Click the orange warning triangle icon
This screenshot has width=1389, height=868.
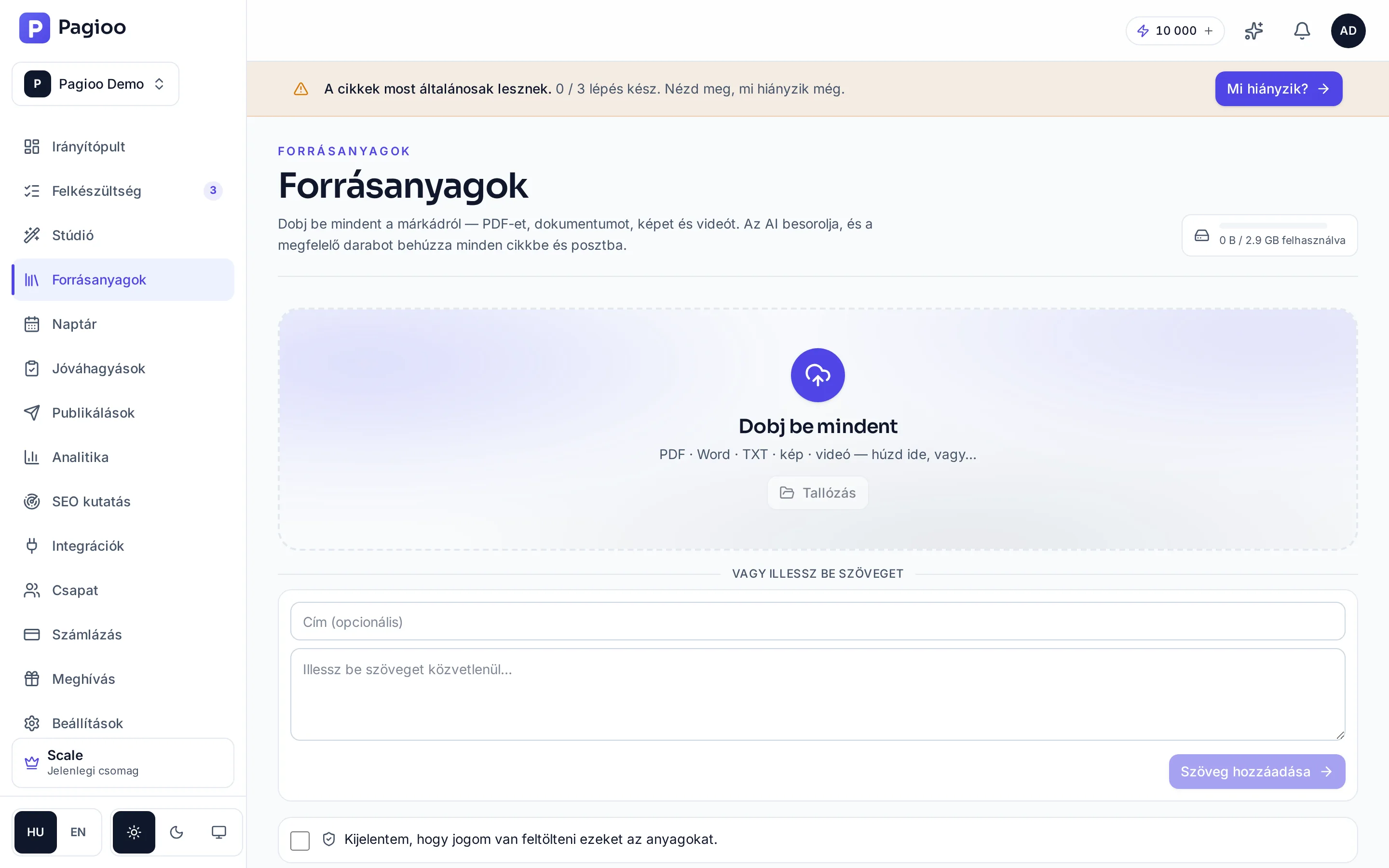pyautogui.click(x=301, y=89)
